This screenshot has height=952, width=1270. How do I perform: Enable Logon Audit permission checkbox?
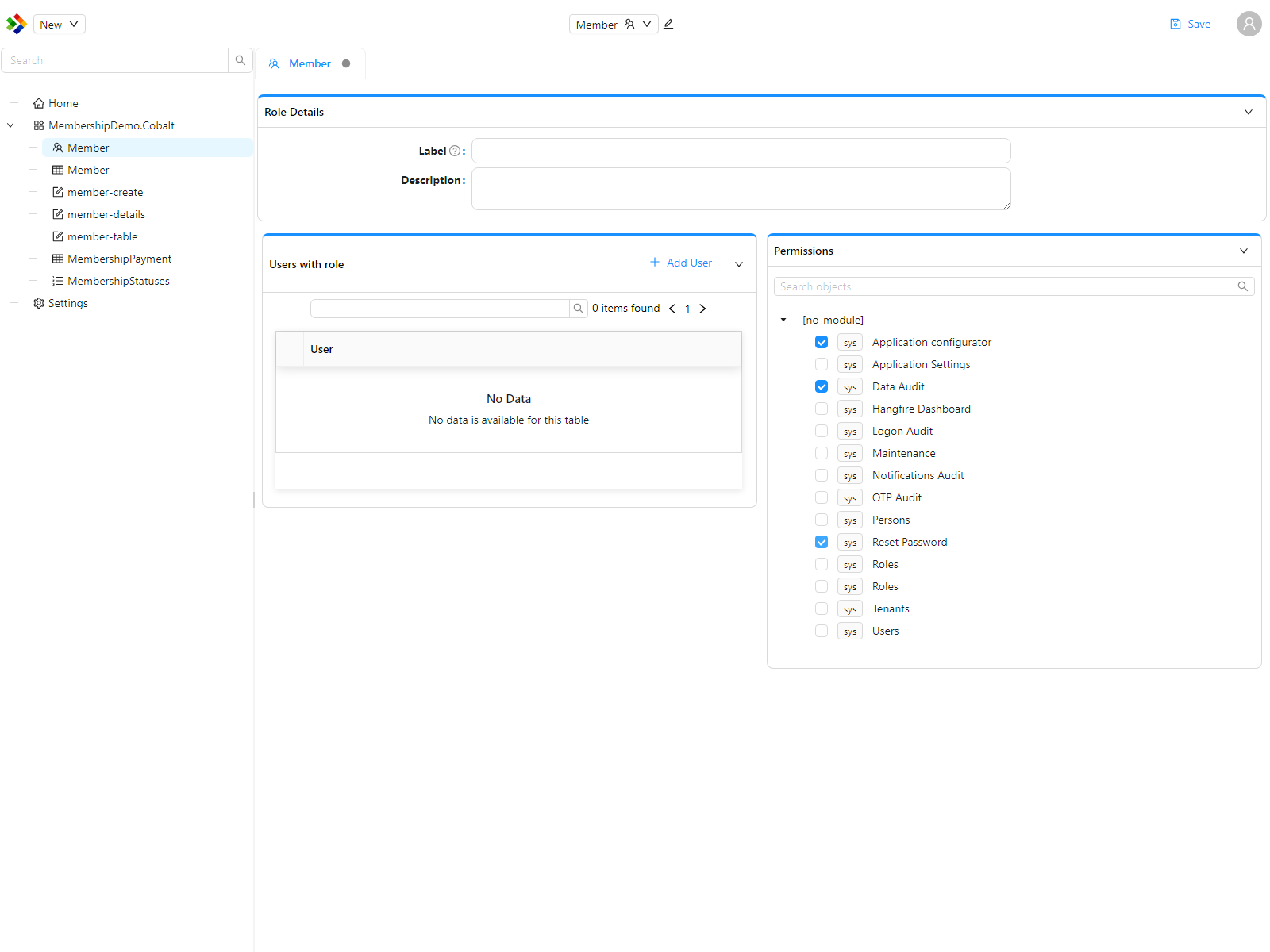point(822,431)
